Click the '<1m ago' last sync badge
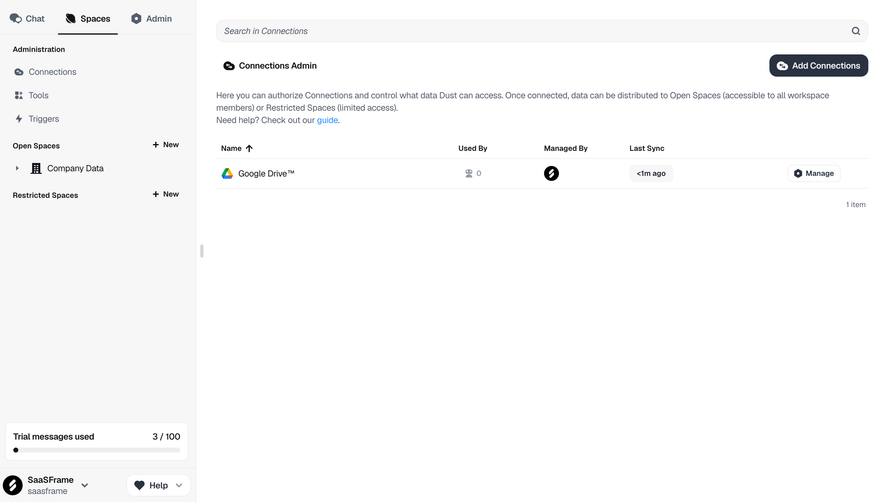Image resolution: width=885 pixels, height=502 pixels. pyautogui.click(x=651, y=173)
